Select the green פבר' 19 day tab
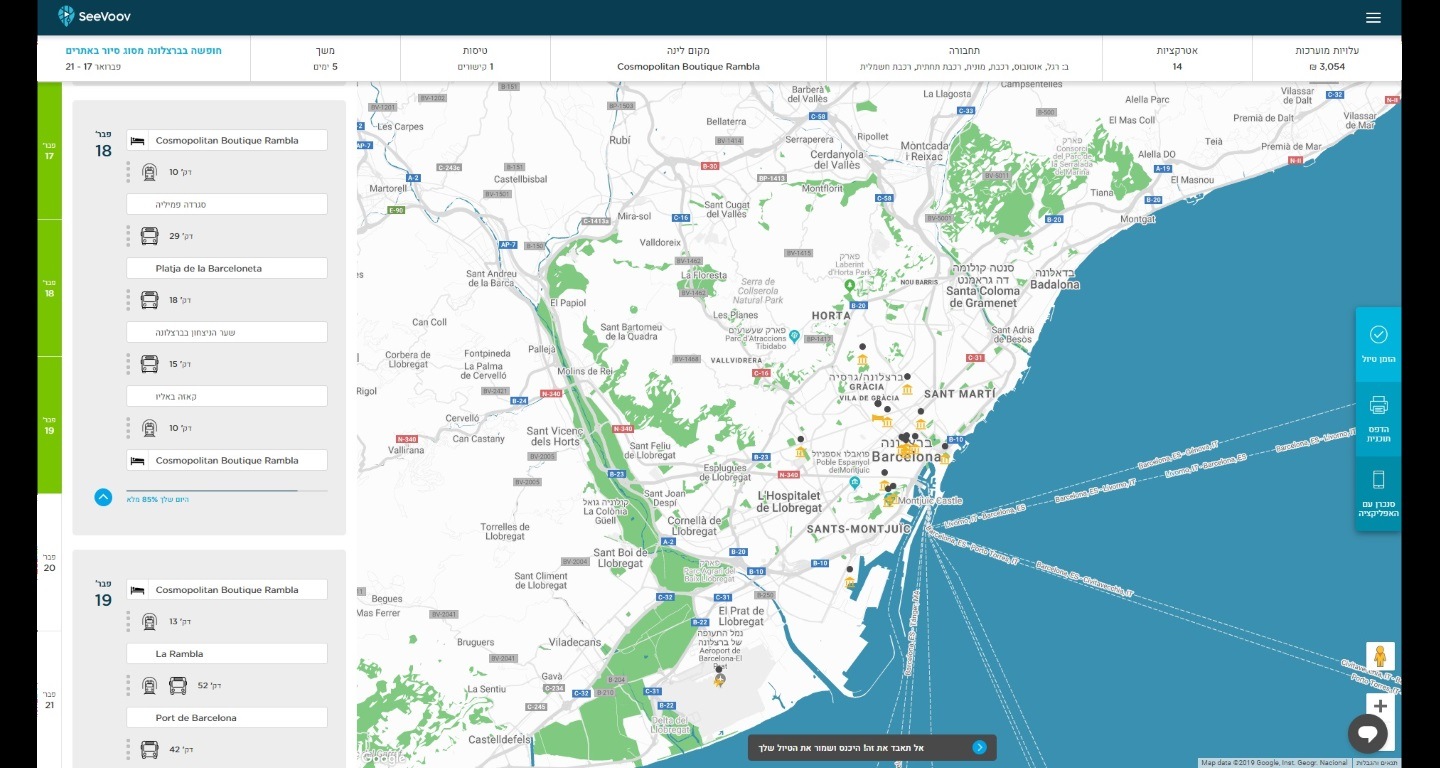Viewport: 1440px width, 768px height. click(x=49, y=425)
